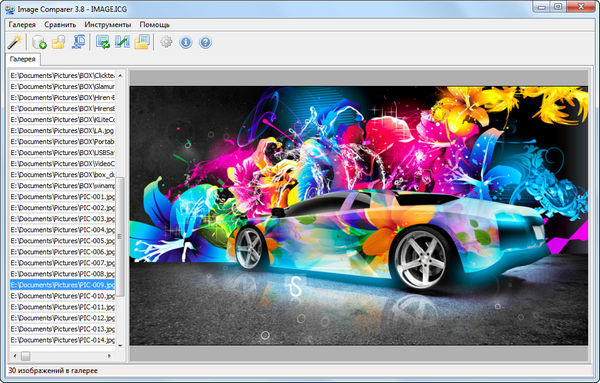Select PIC-002.jpg in the list
This screenshot has height=383, width=600.
tap(62, 208)
